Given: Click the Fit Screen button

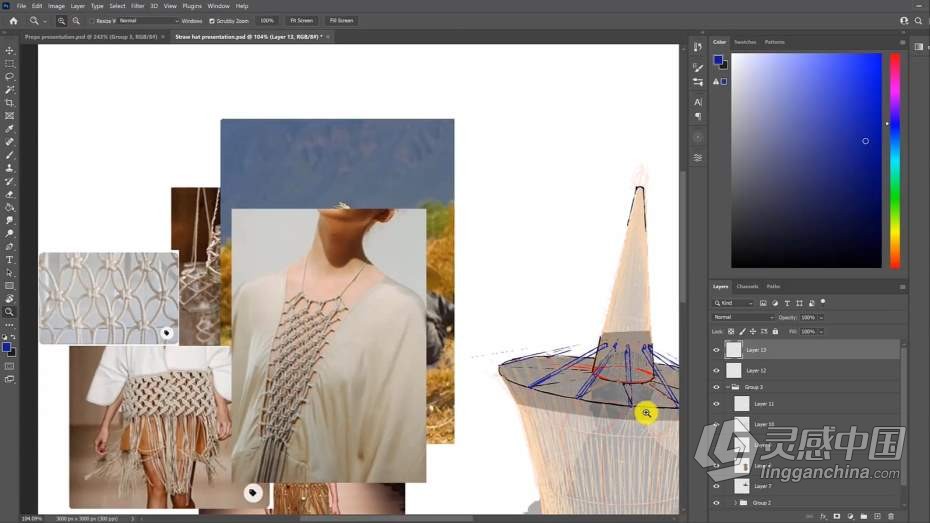Looking at the screenshot, I should pyautogui.click(x=300, y=20).
